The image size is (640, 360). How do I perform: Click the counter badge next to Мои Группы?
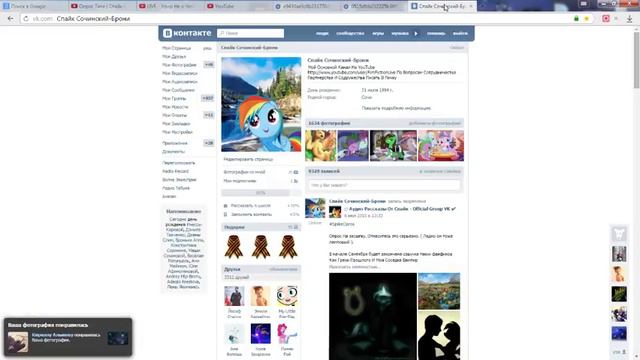[x=208, y=98]
